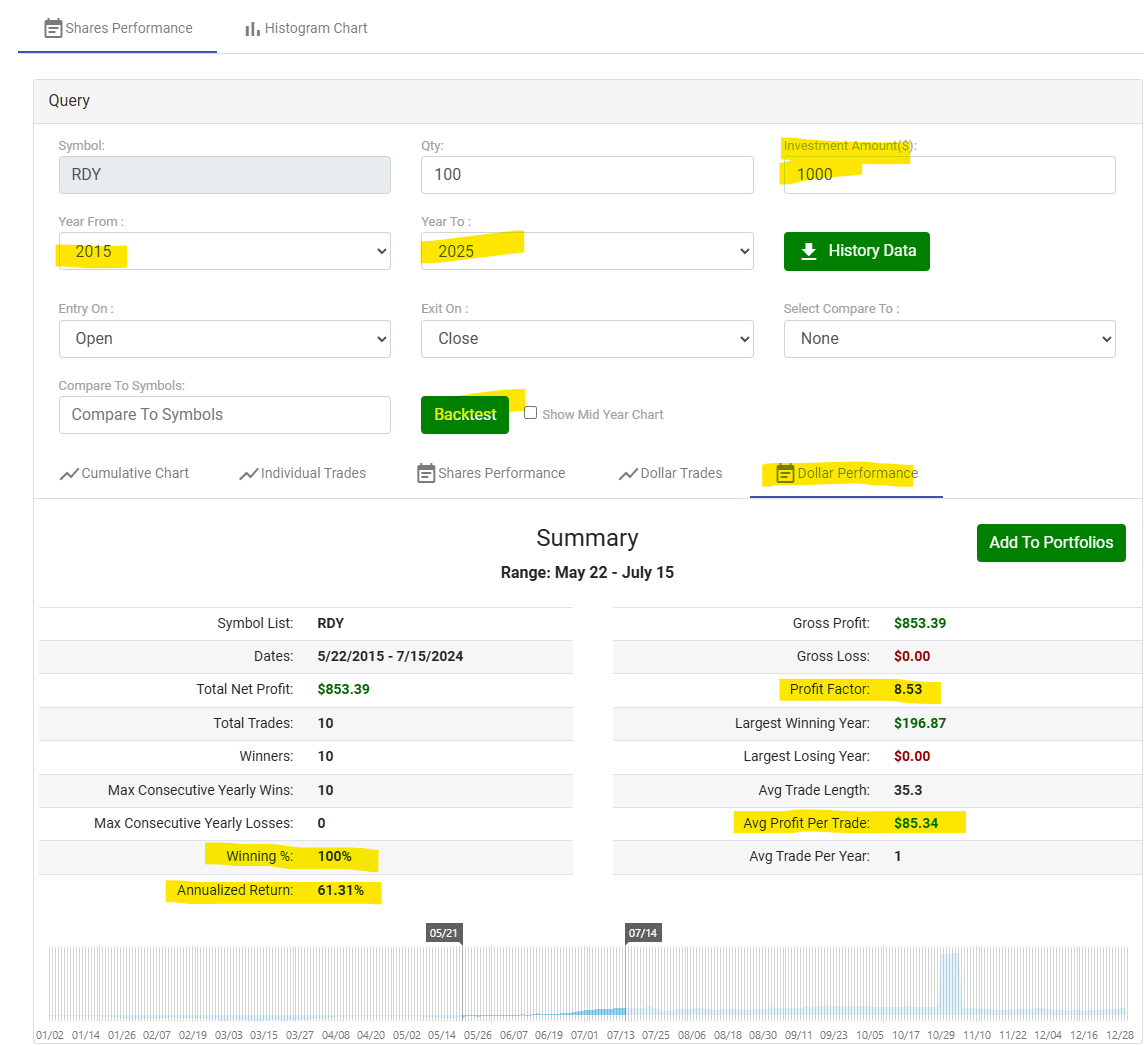Expand the Year To dropdown

point(586,251)
